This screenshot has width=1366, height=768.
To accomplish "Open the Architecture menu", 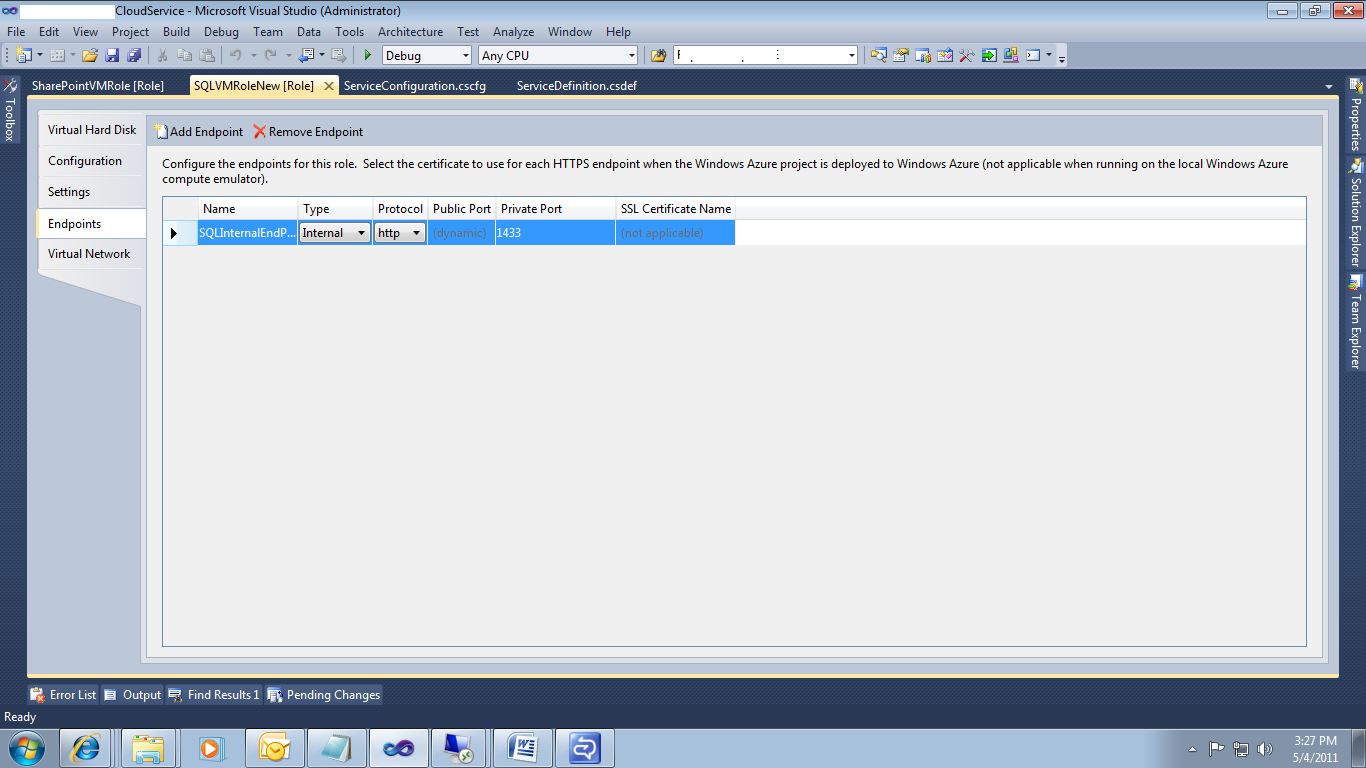I will tap(410, 31).
